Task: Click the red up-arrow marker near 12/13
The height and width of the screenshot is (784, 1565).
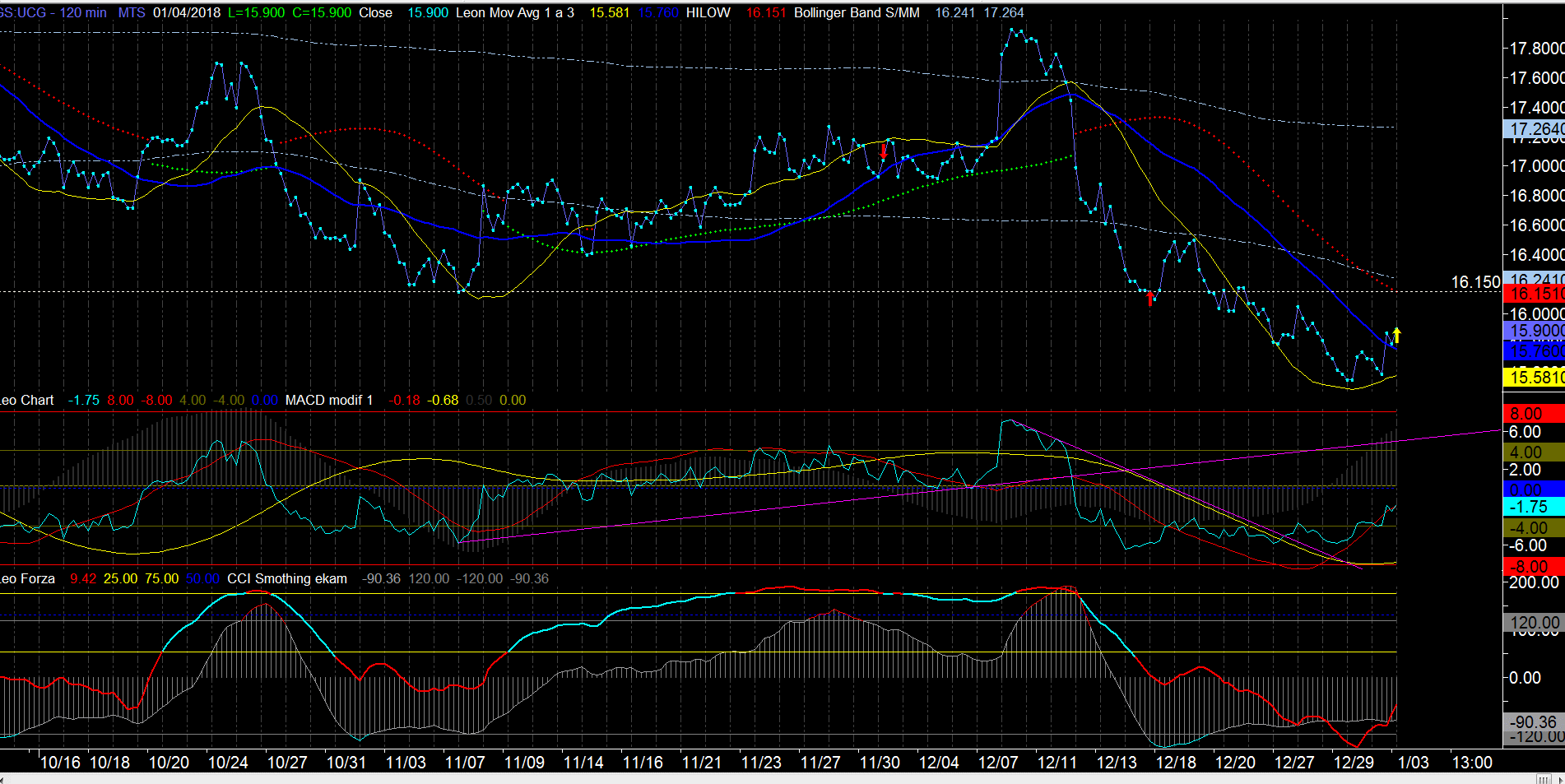Action: click(1149, 298)
